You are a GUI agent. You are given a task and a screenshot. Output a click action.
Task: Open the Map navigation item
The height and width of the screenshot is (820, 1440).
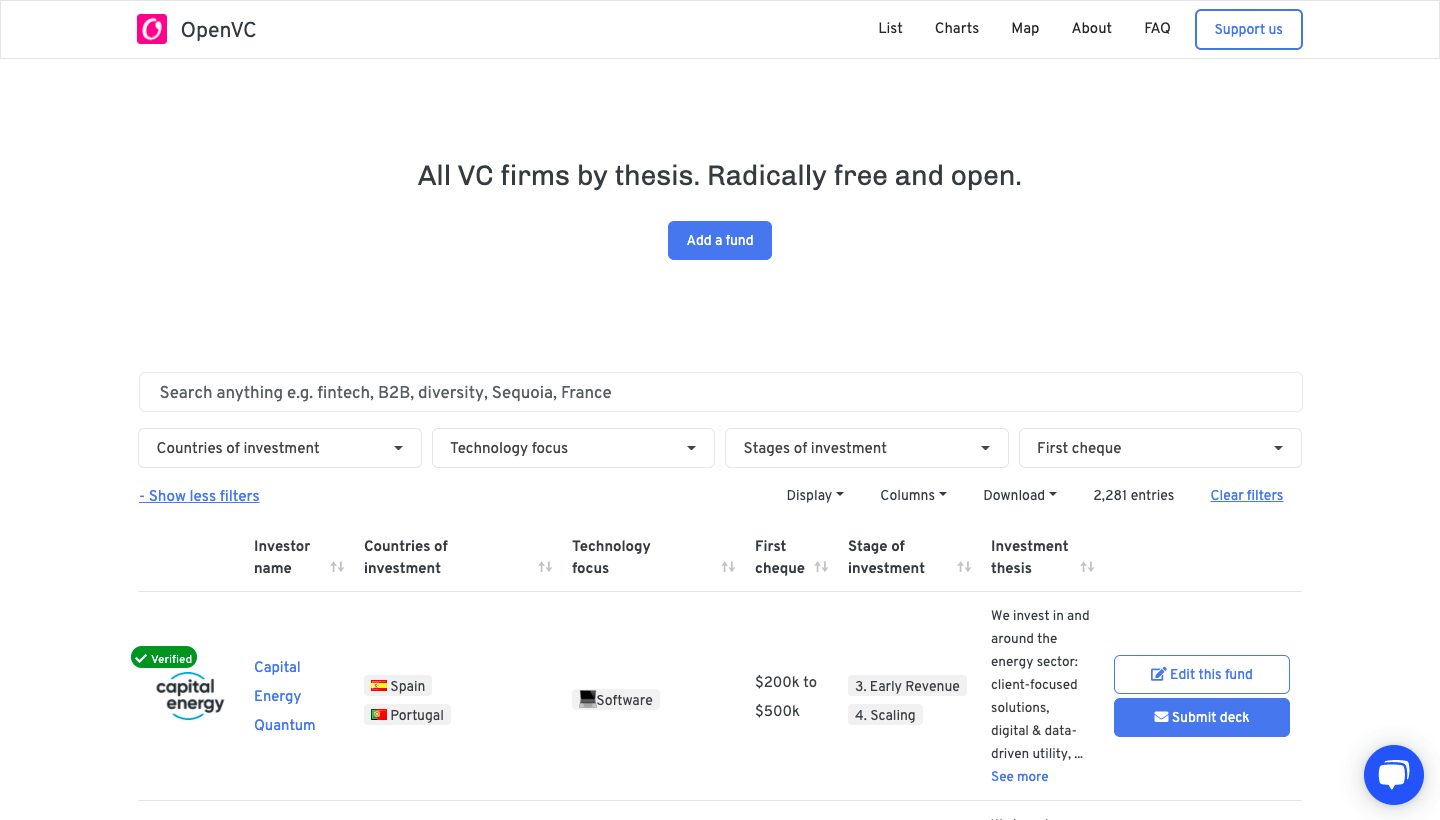point(1025,28)
